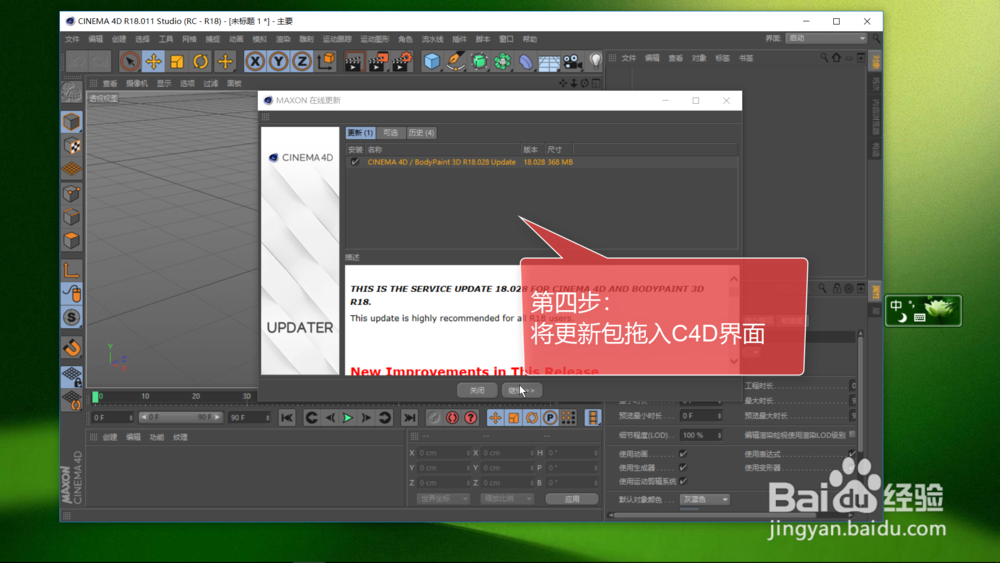Switch to 可选 tab in updater
Viewport: 1000px width, 563px height.
[x=390, y=133]
